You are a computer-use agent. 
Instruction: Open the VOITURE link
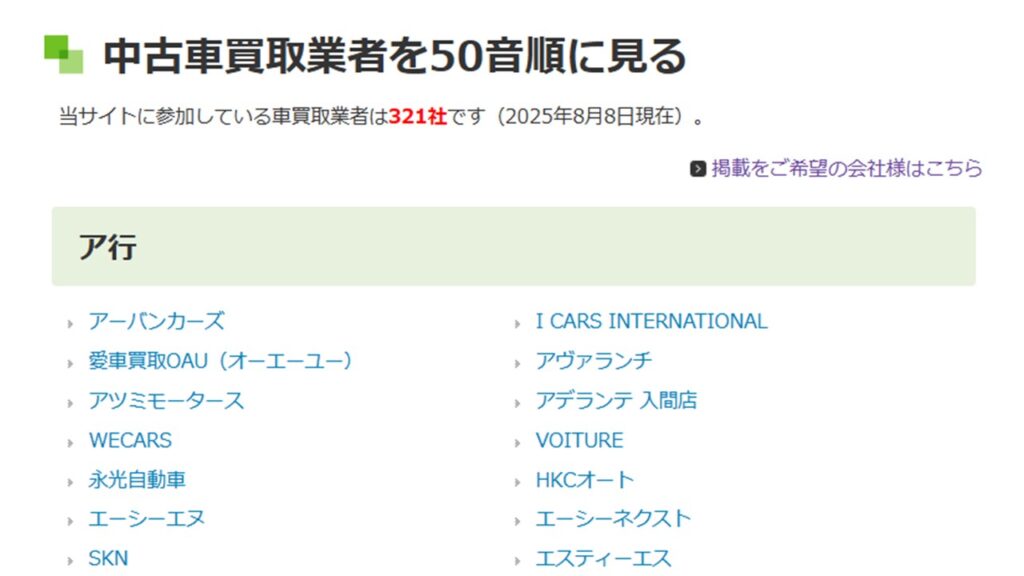579,440
